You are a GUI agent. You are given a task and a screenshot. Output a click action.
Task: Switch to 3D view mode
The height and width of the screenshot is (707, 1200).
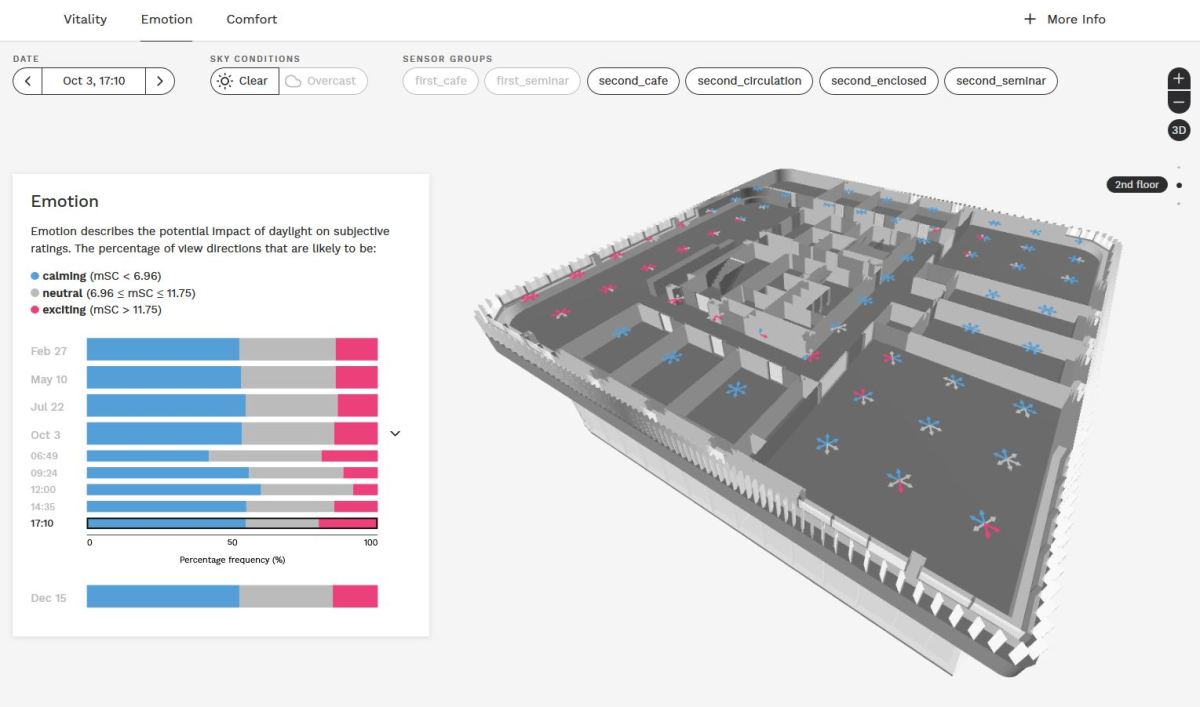[1178, 129]
